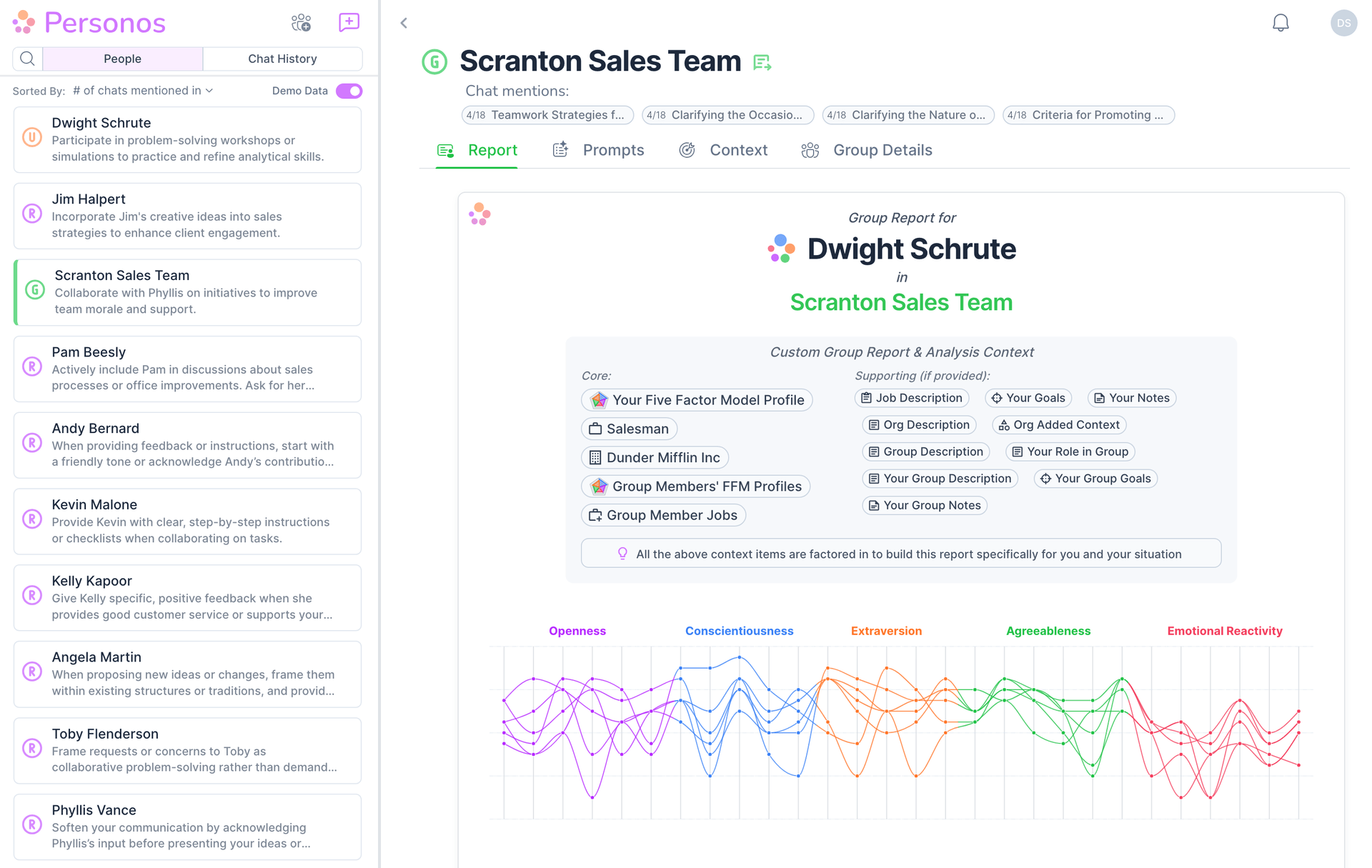
Task: Collapse sidebar with back chevron
Action: pyautogui.click(x=404, y=23)
